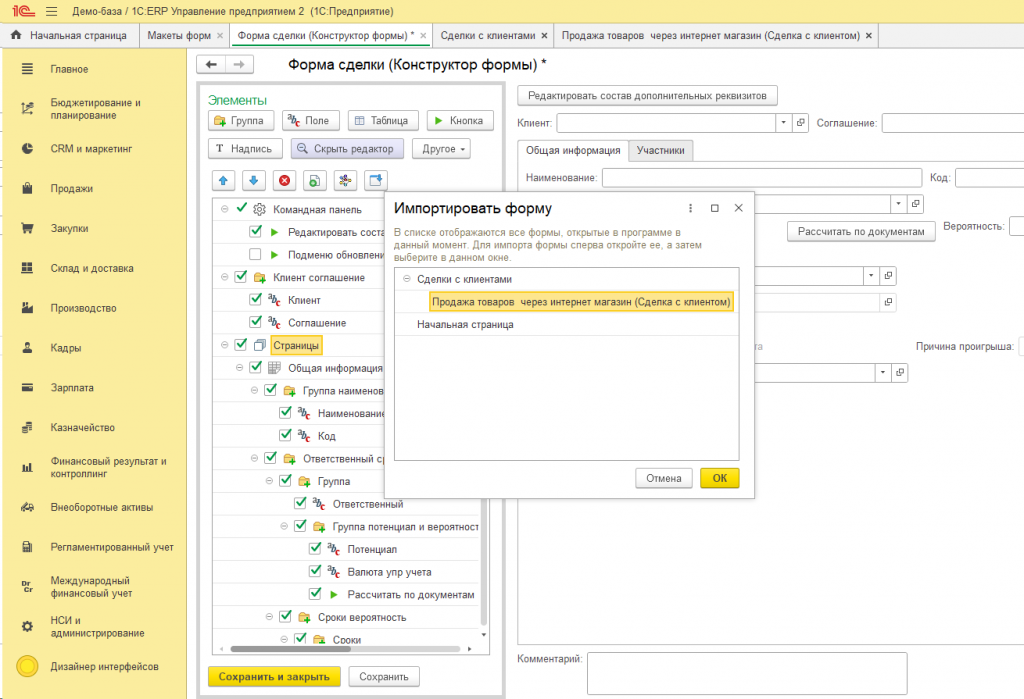Collapse Сделки с клиентами node in dialog
This screenshot has width=1024, height=699.
(x=407, y=279)
